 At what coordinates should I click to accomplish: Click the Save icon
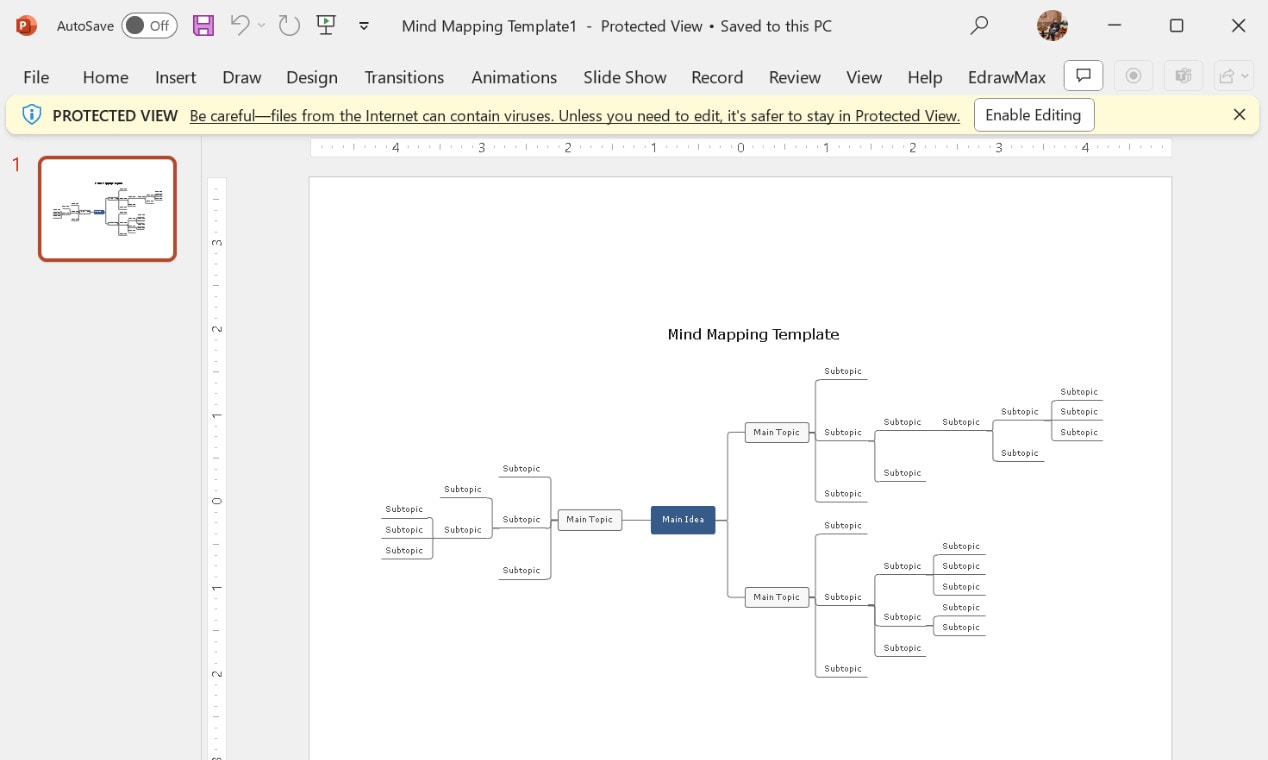(203, 26)
